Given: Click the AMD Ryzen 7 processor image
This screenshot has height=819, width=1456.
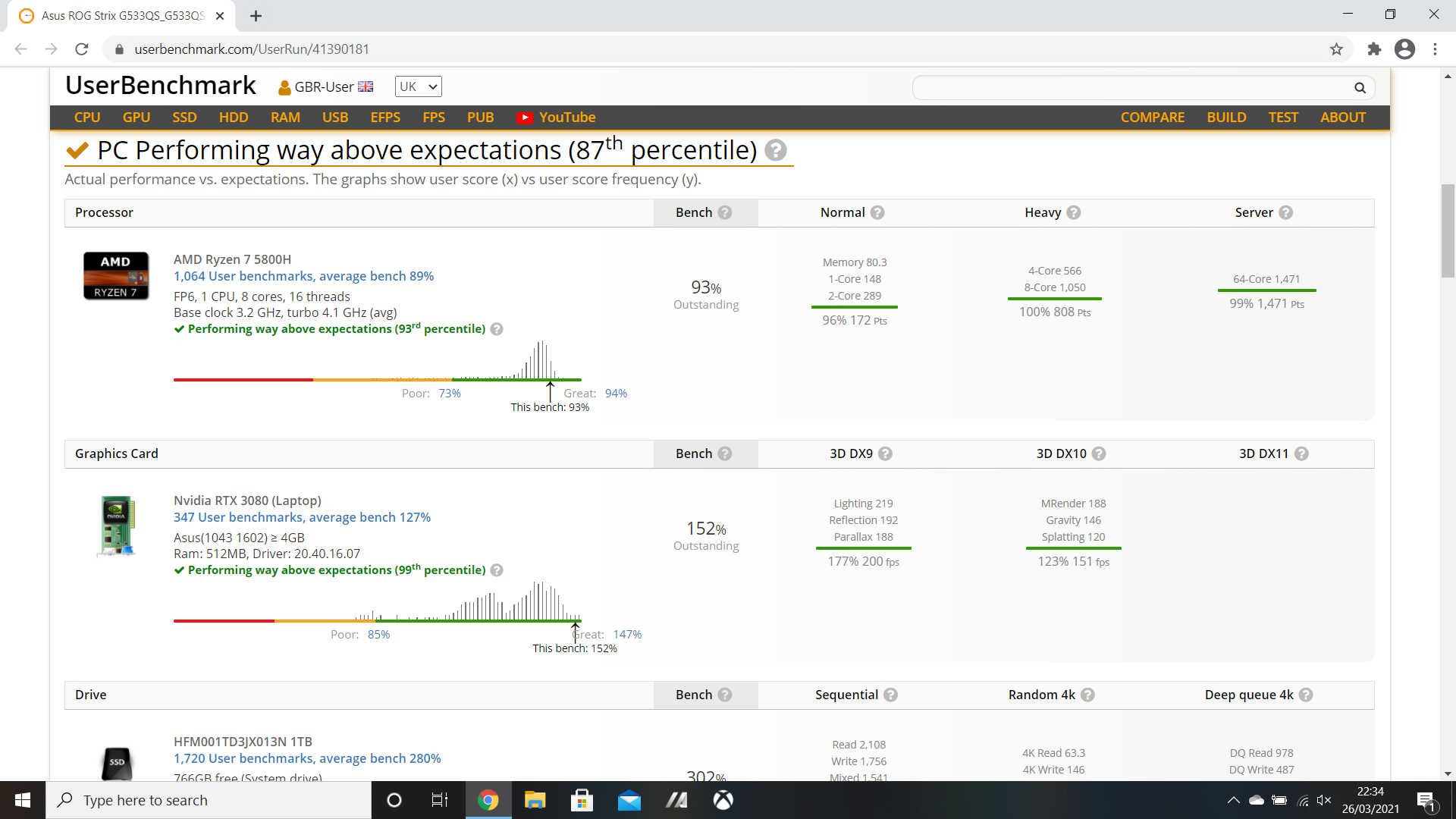Looking at the screenshot, I should (x=115, y=276).
